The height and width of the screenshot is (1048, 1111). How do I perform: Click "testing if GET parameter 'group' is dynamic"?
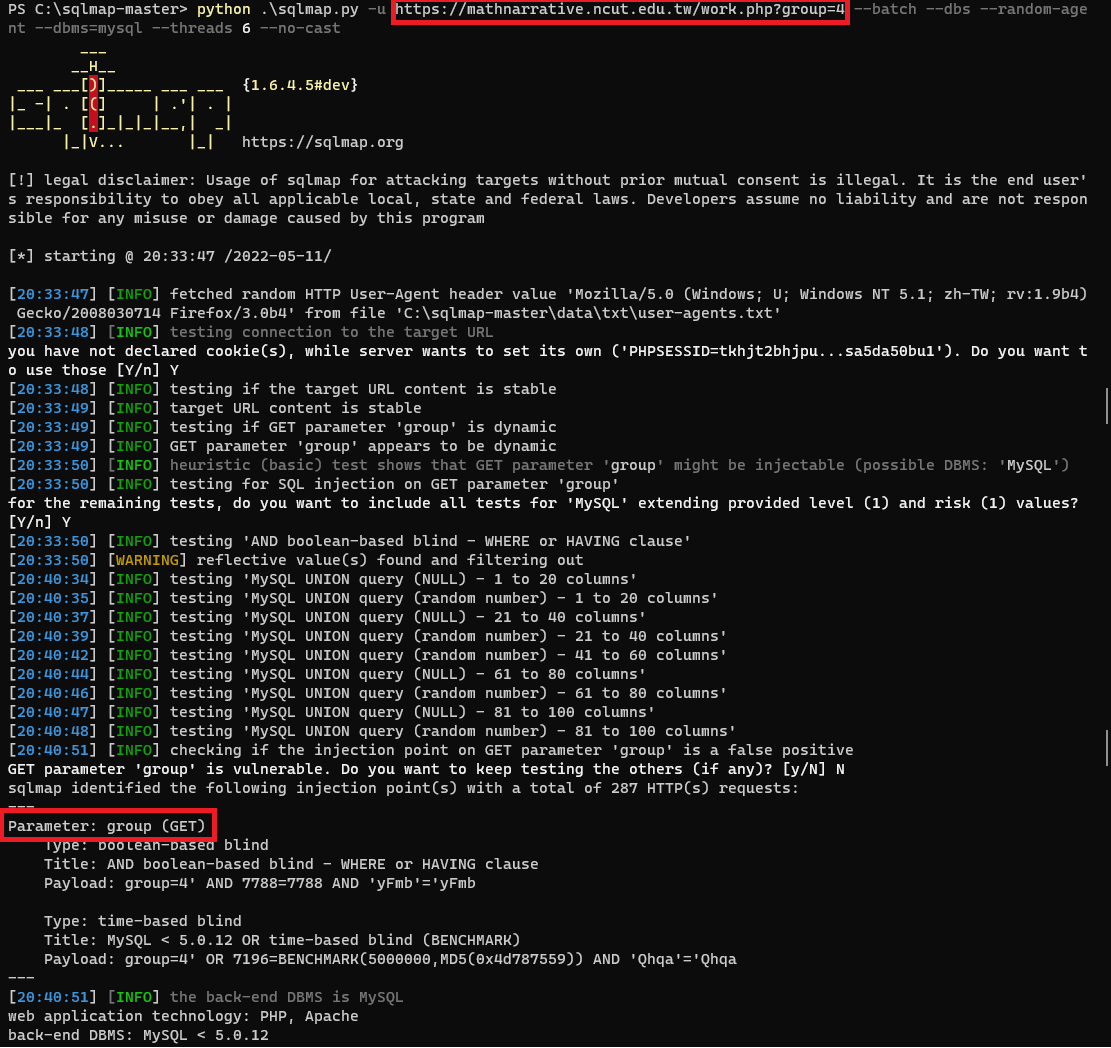282,427
